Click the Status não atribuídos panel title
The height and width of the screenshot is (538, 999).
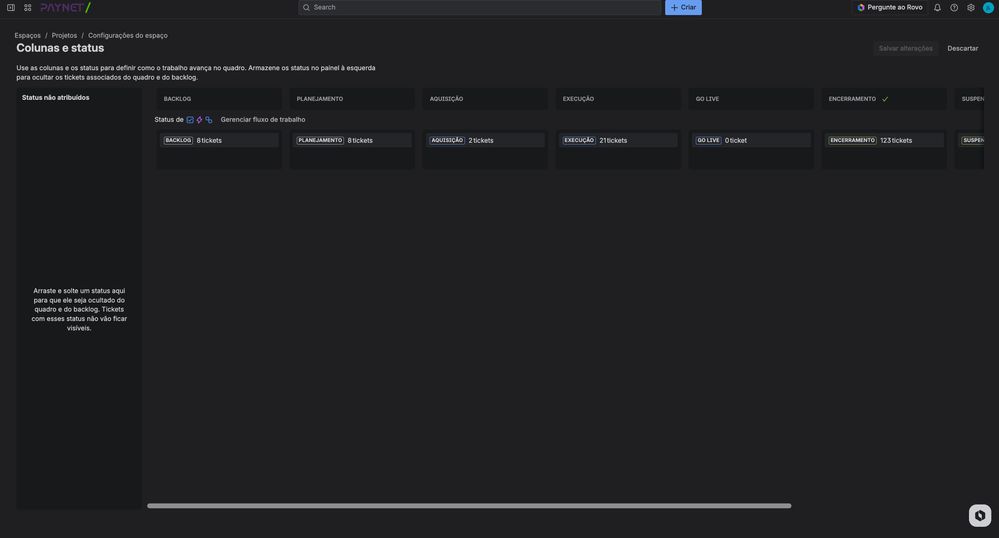click(x=55, y=98)
